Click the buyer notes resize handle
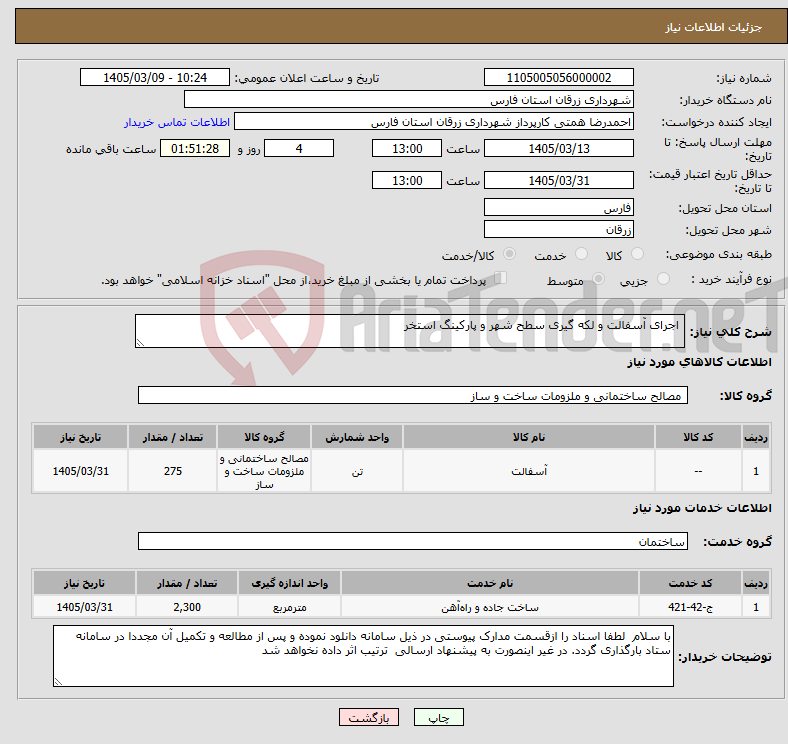This screenshot has height=744, width=788. pos(58,682)
